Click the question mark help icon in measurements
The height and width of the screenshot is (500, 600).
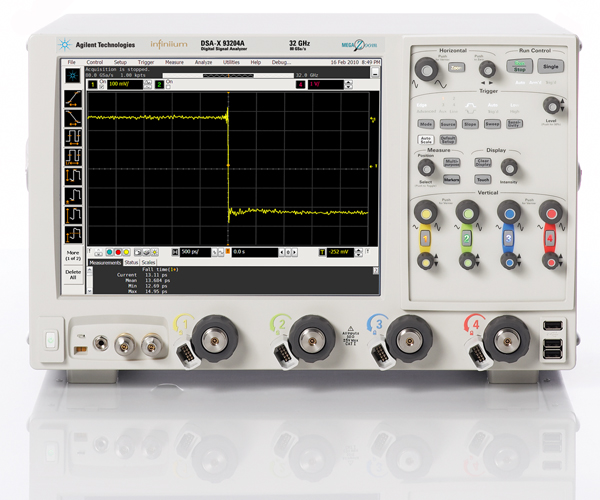point(376,270)
